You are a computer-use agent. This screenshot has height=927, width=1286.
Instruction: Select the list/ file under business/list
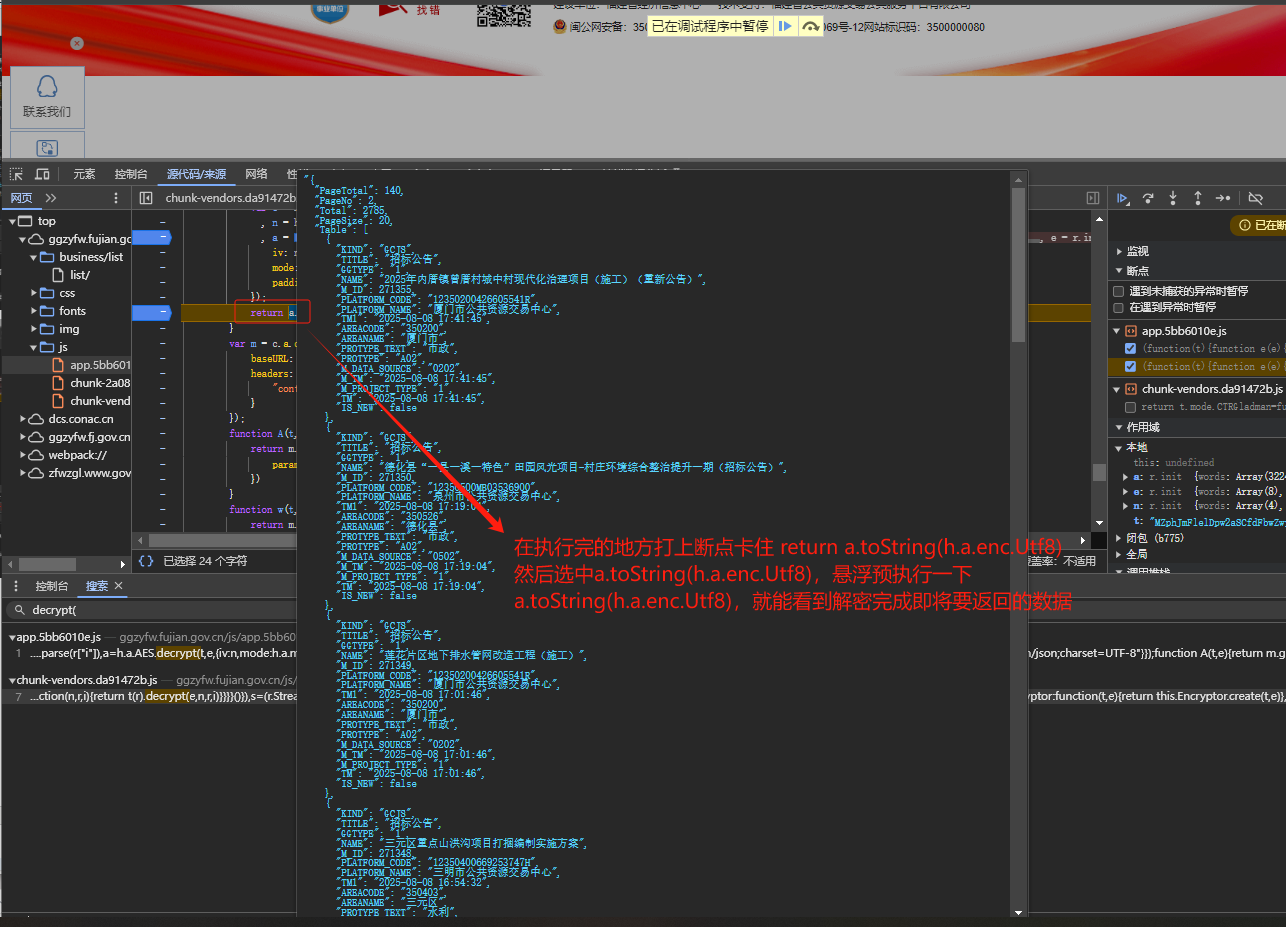(x=80, y=275)
